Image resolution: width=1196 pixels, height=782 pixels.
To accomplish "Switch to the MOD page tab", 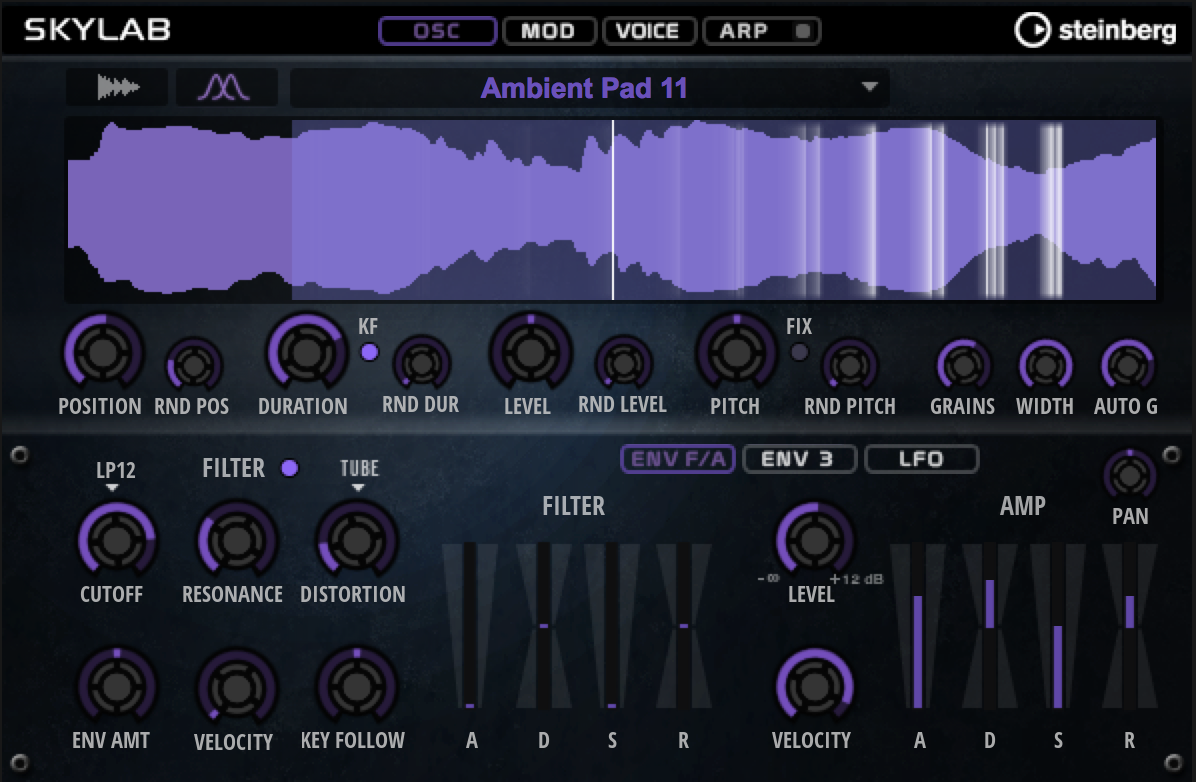I will 548,31.
